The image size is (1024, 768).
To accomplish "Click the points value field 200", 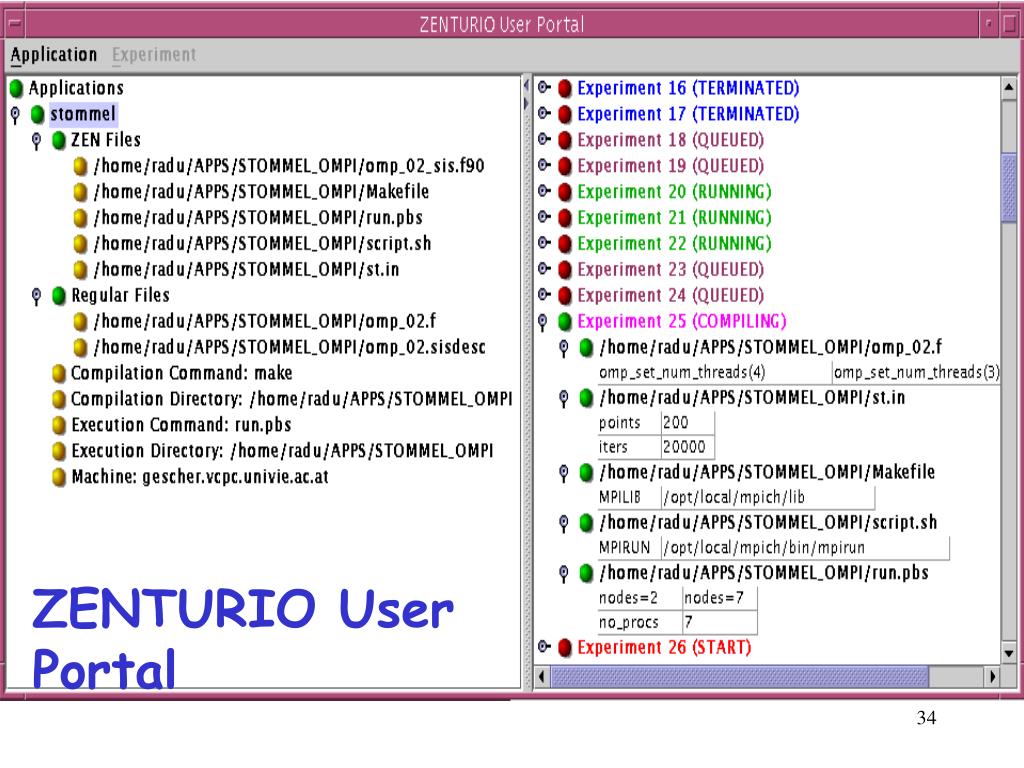I will (687, 423).
